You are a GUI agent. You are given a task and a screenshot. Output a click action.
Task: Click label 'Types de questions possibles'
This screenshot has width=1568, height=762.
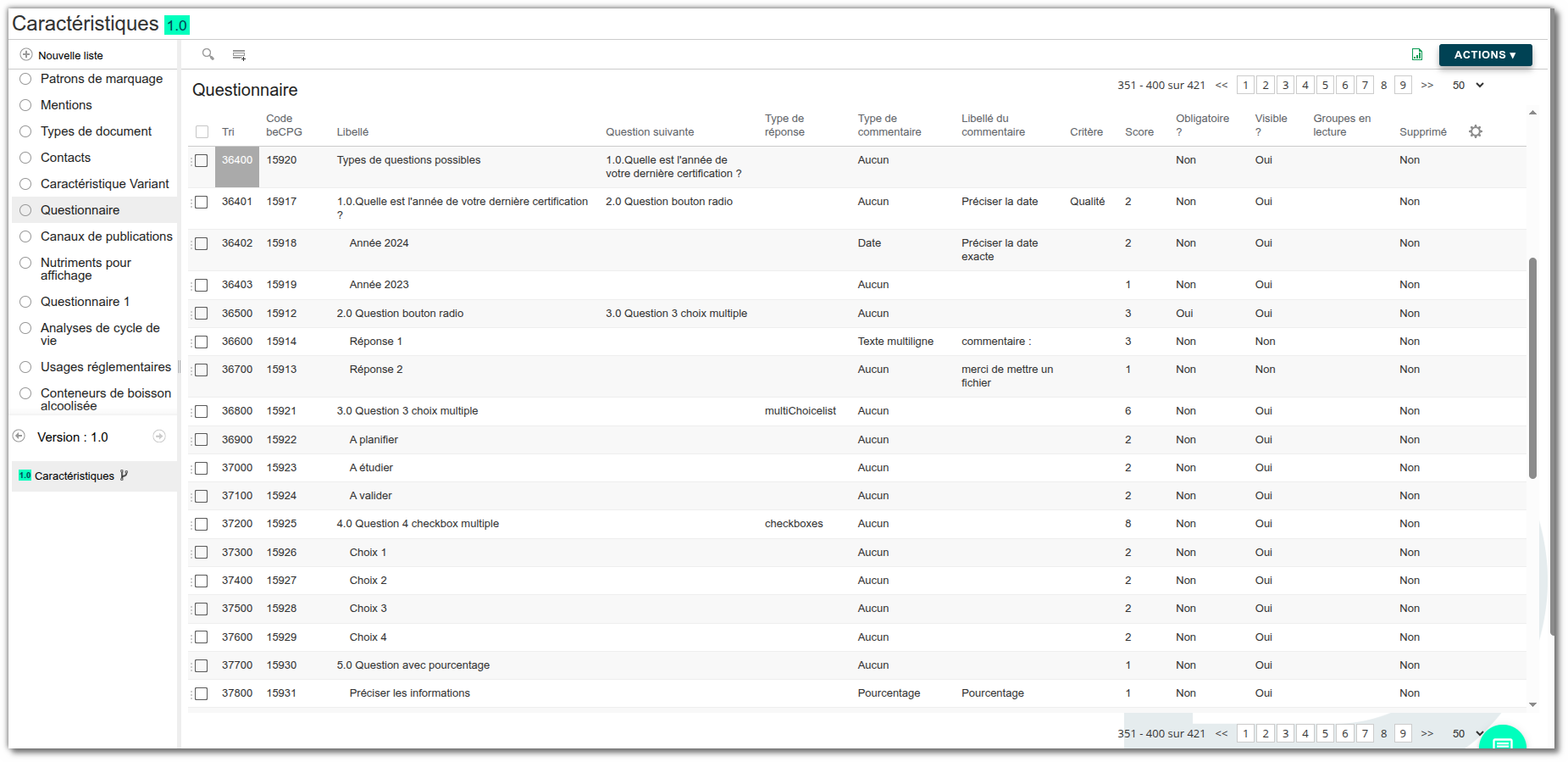408,160
